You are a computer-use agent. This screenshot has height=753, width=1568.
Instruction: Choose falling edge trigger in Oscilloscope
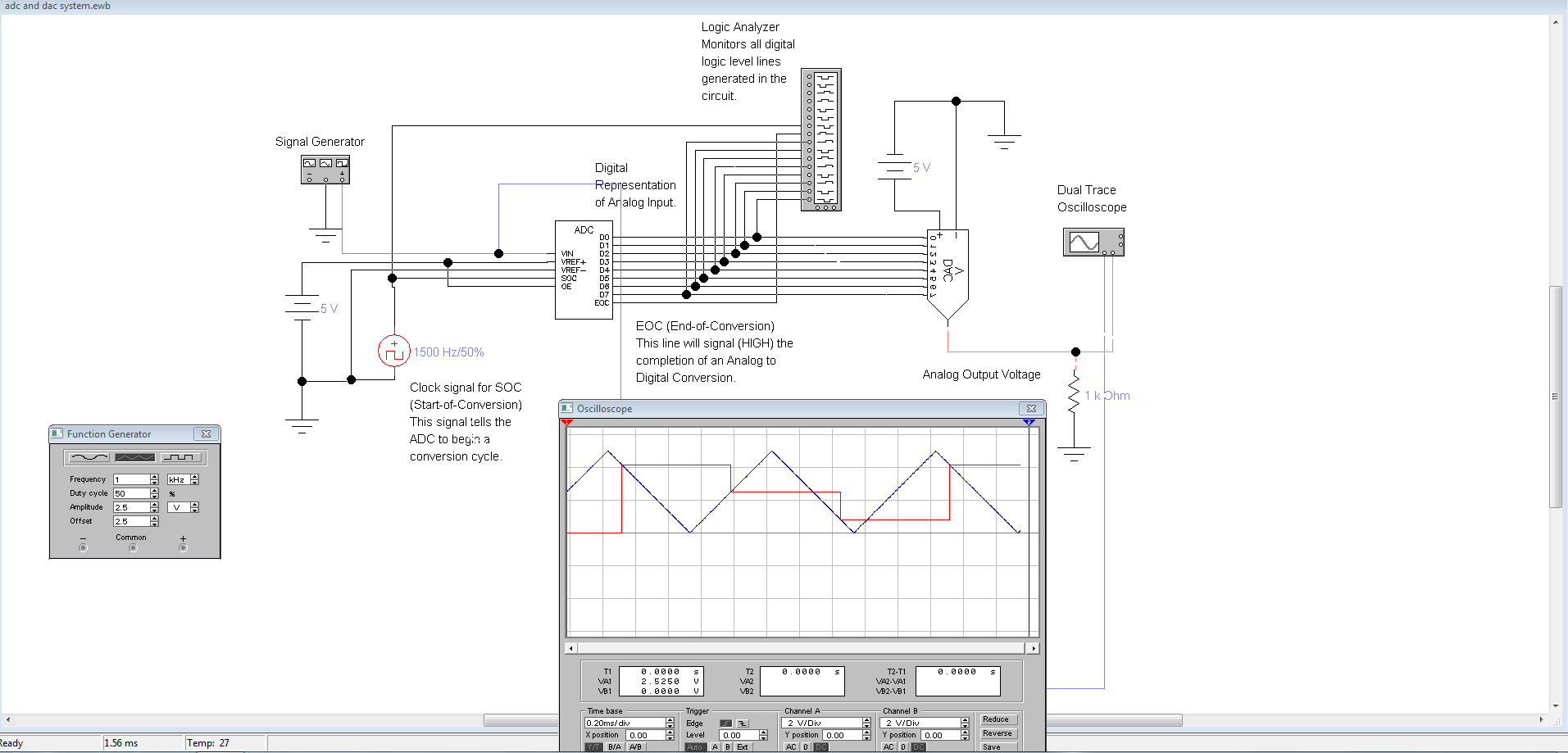(743, 723)
